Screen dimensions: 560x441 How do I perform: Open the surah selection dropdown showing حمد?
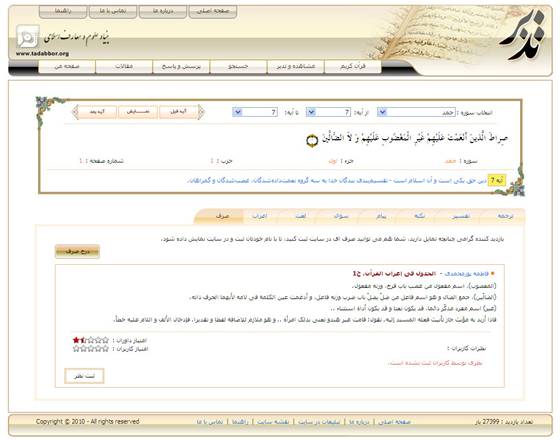click(416, 112)
